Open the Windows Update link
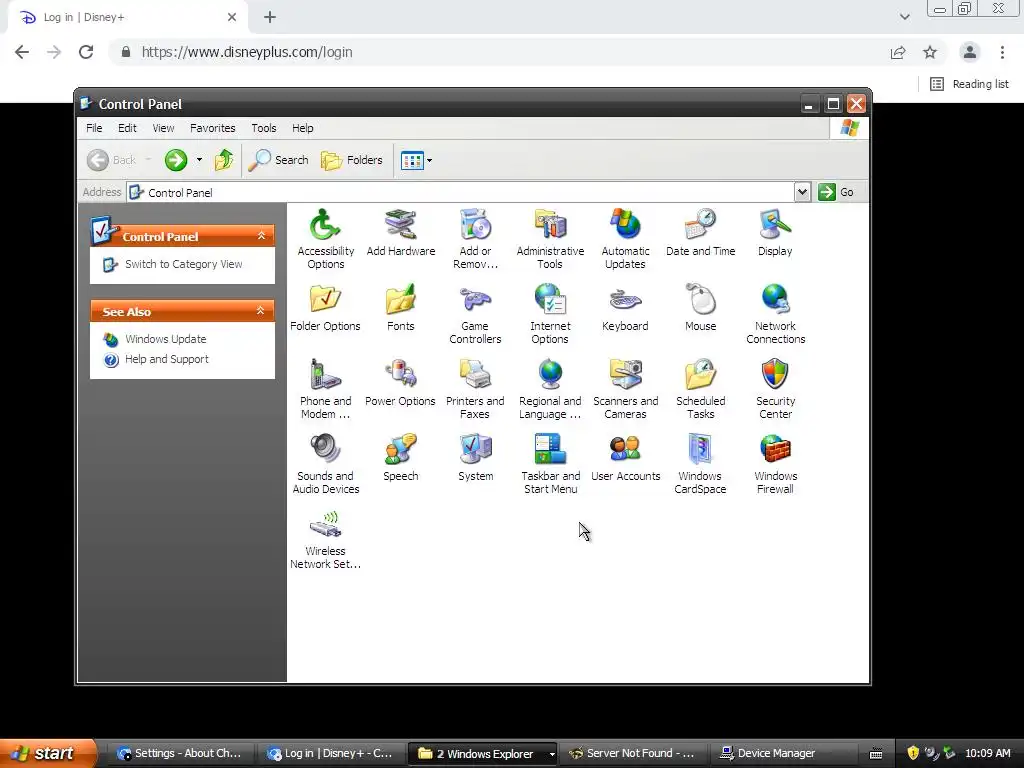Viewport: 1024px width, 768px height. (165, 339)
